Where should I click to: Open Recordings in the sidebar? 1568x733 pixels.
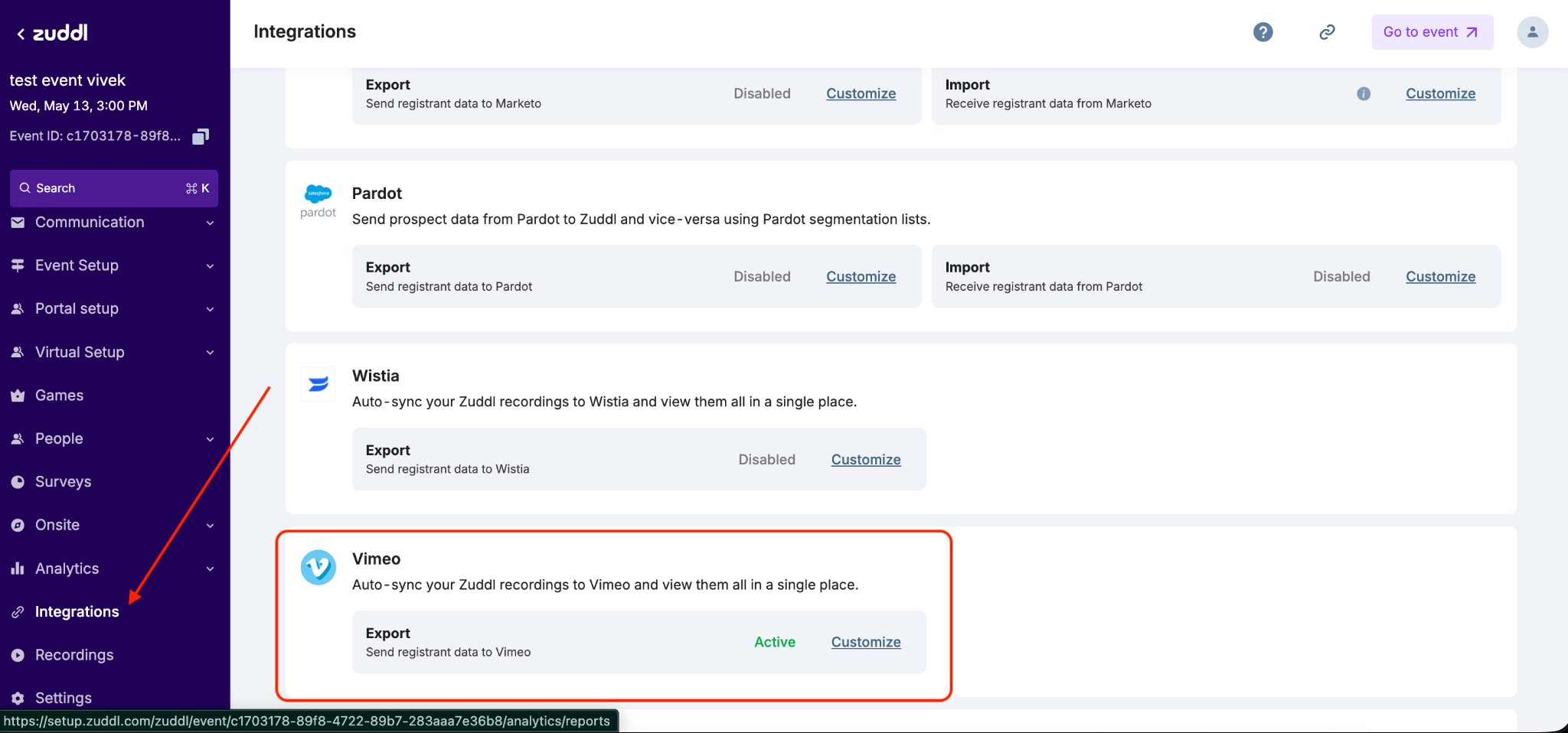pyautogui.click(x=74, y=655)
